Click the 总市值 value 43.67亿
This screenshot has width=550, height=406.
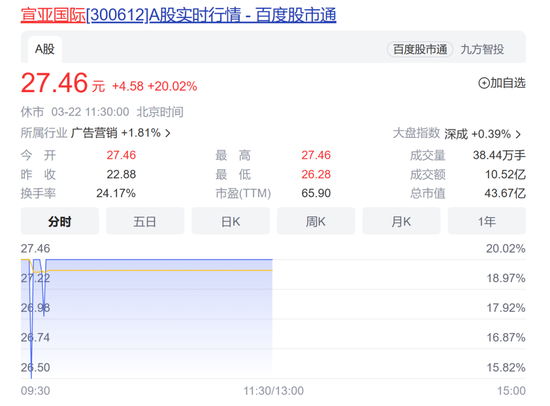[505, 193]
